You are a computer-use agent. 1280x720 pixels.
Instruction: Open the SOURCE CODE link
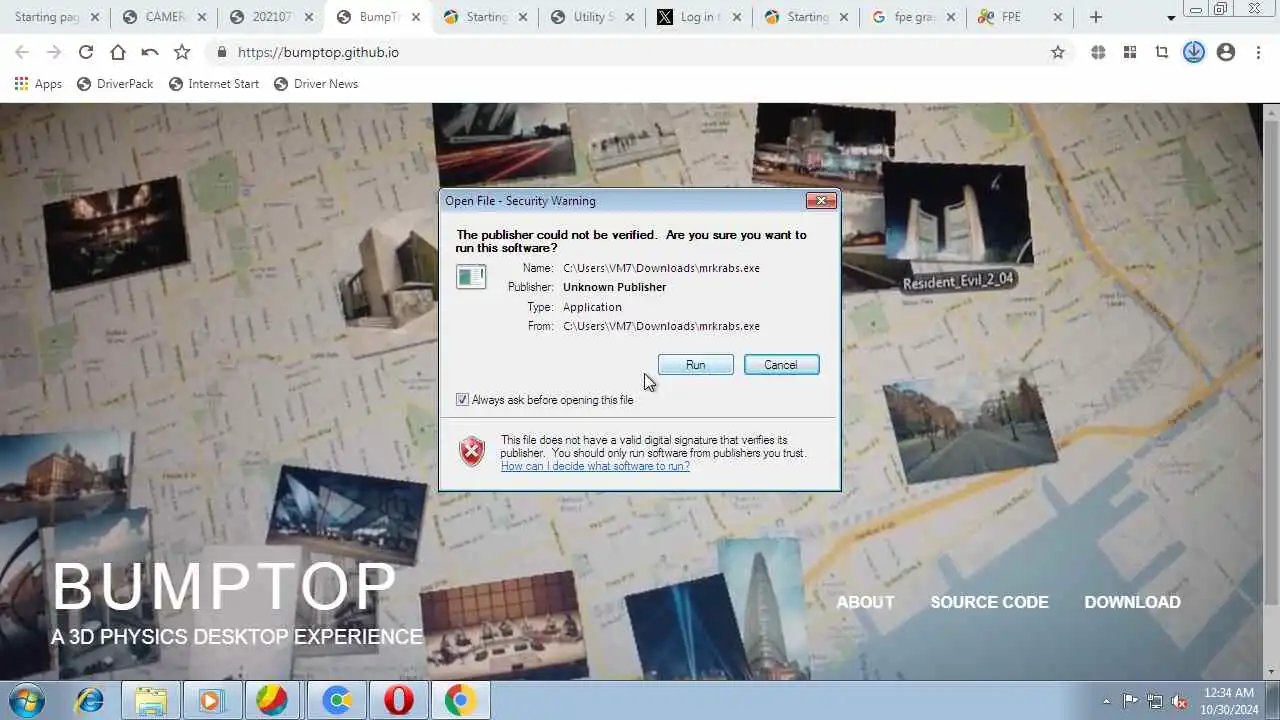[x=989, y=602]
